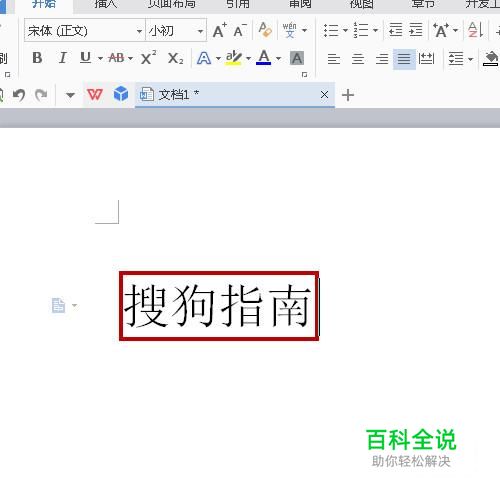Toggle bold formatting
Viewport: 500px width, 500px height.
(x=37, y=58)
